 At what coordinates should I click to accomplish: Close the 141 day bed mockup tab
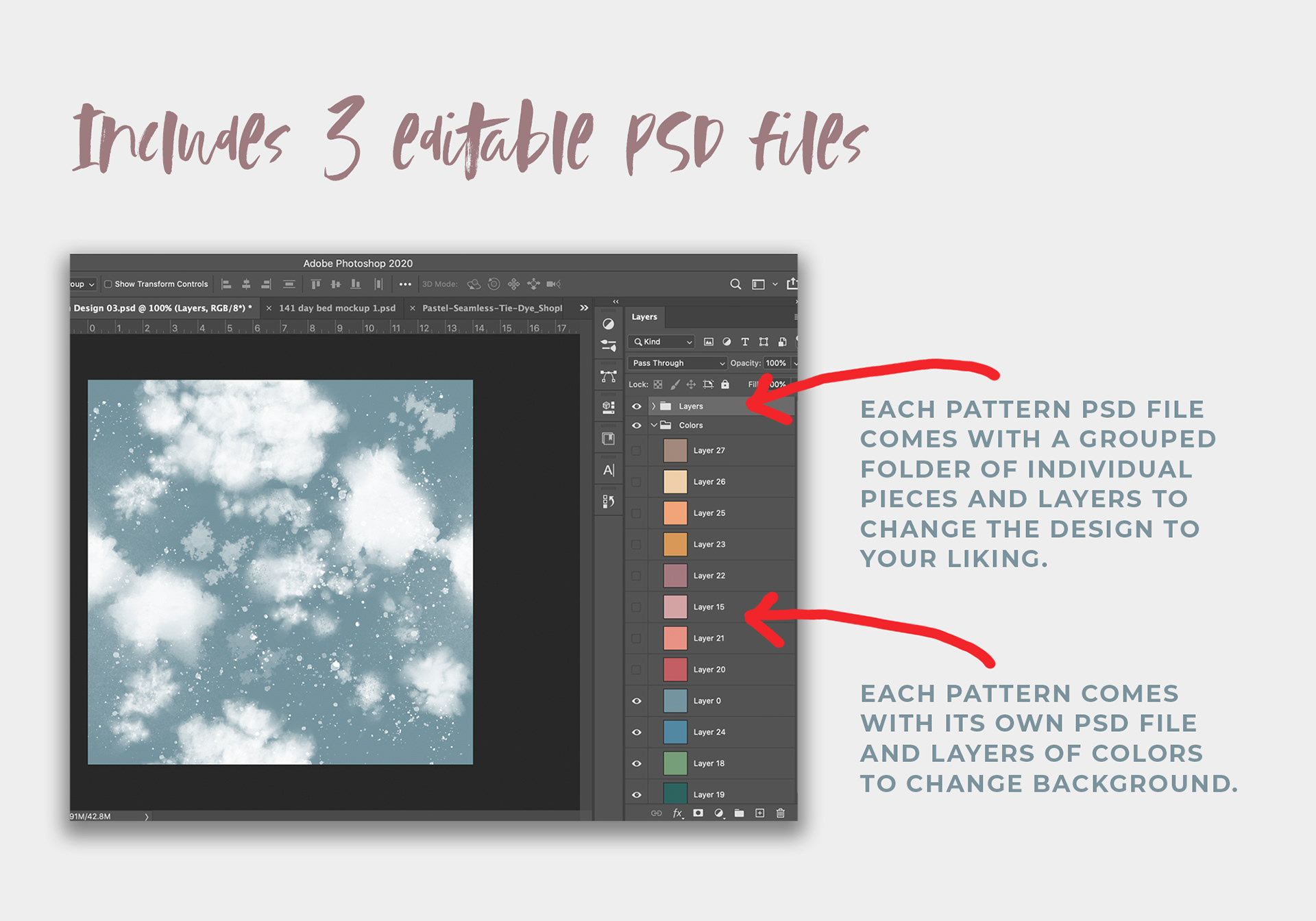tap(269, 308)
